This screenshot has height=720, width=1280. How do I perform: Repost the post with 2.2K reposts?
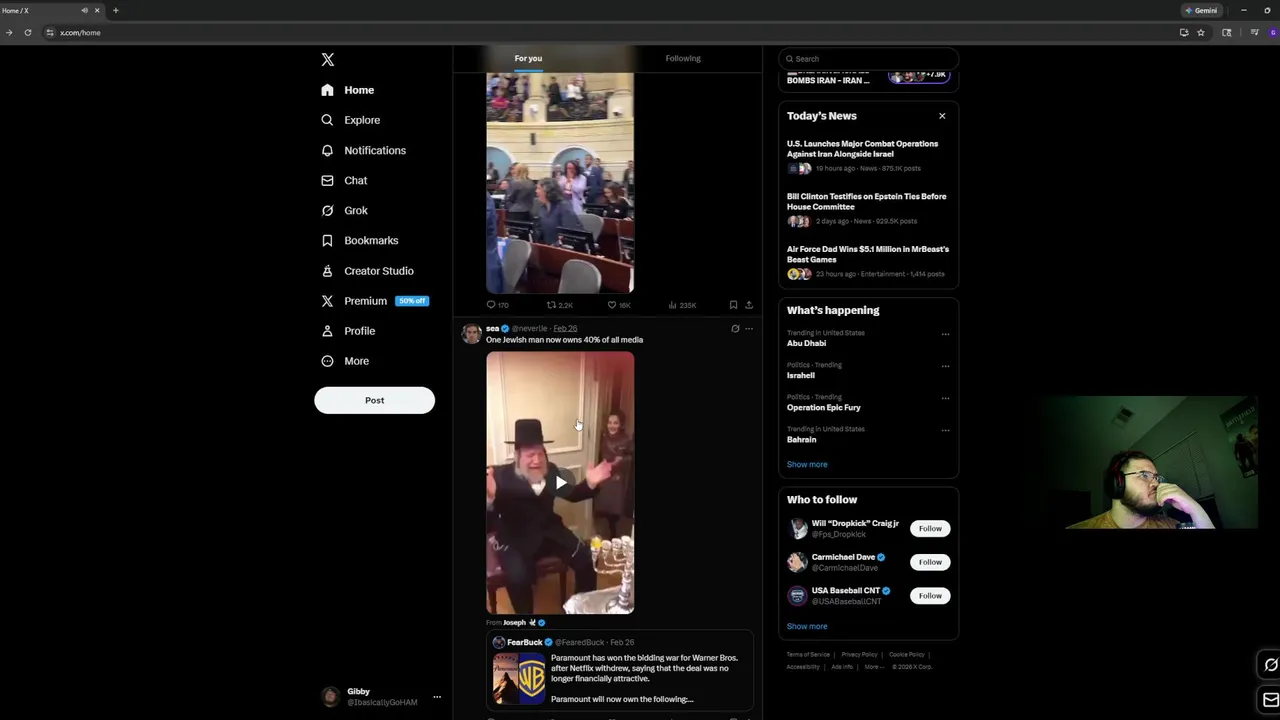[x=559, y=305]
